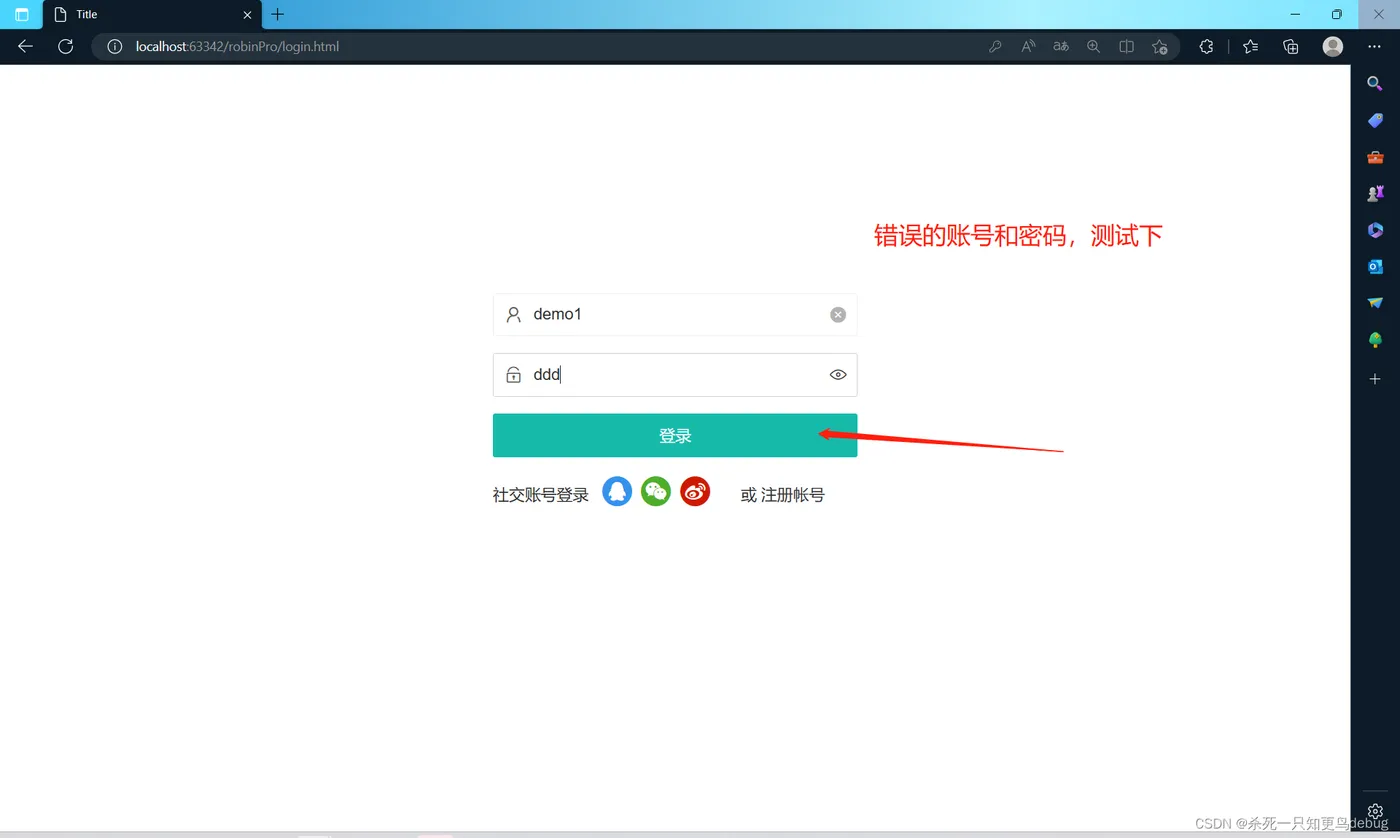Open the browser extensions puzzle icon
Image resolution: width=1400 pixels, height=838 pixels.
[x=1207, y=46]
